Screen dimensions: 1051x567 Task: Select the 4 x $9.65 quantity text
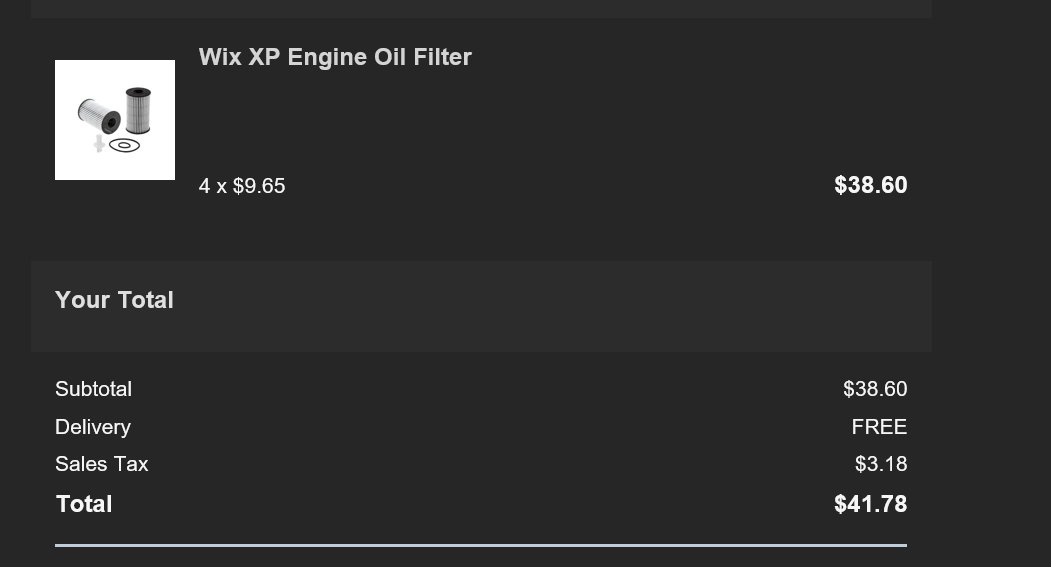242,186
